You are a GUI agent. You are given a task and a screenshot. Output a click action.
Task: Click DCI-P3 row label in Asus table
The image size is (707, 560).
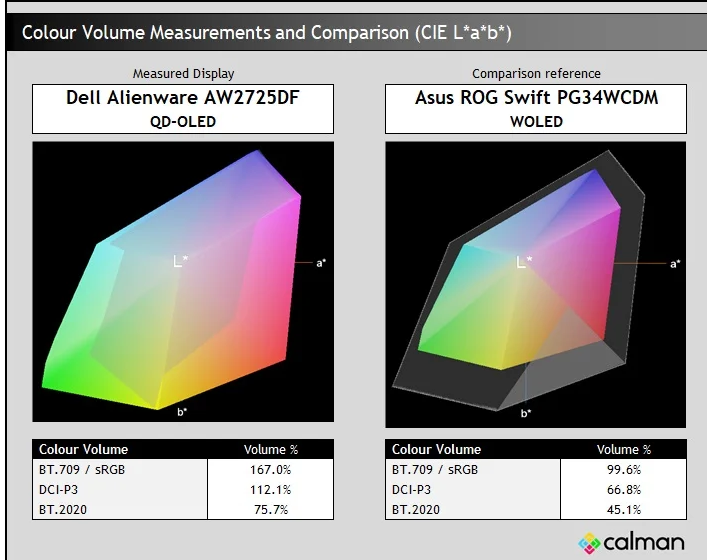(x=411, y=490)
